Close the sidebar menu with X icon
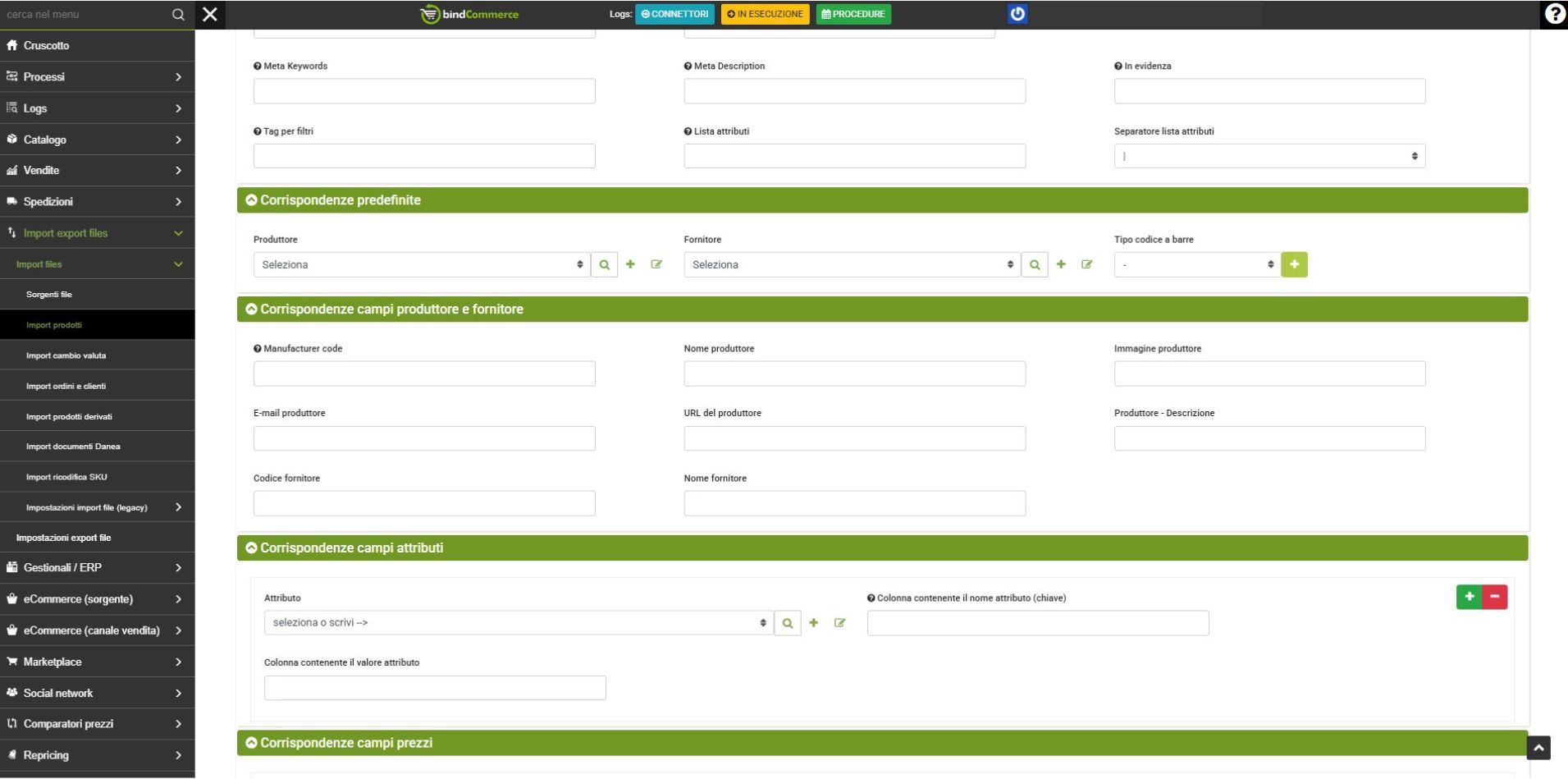 [x=210, y=14]
